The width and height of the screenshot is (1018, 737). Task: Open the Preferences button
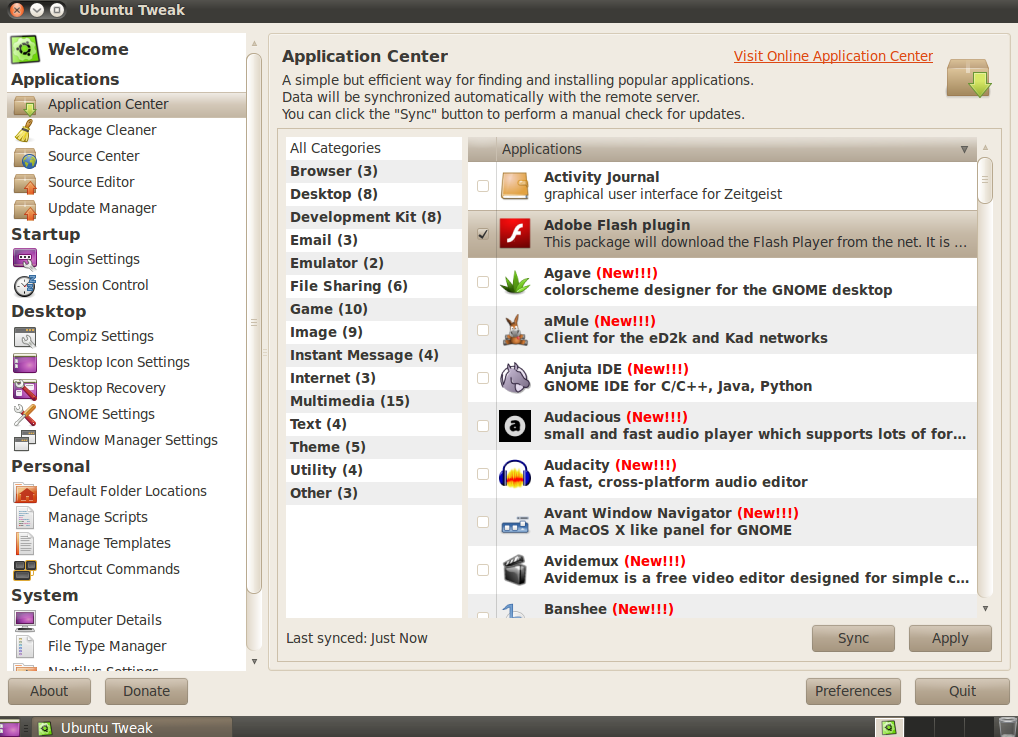point(853,692)
